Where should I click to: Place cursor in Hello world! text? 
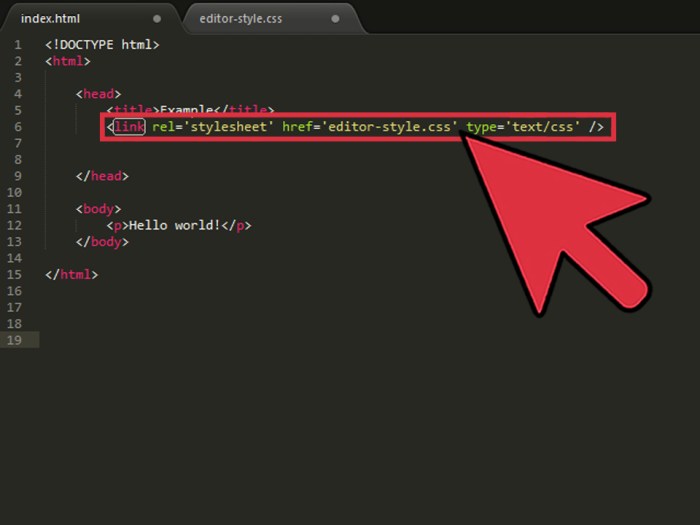click(174, 225)
